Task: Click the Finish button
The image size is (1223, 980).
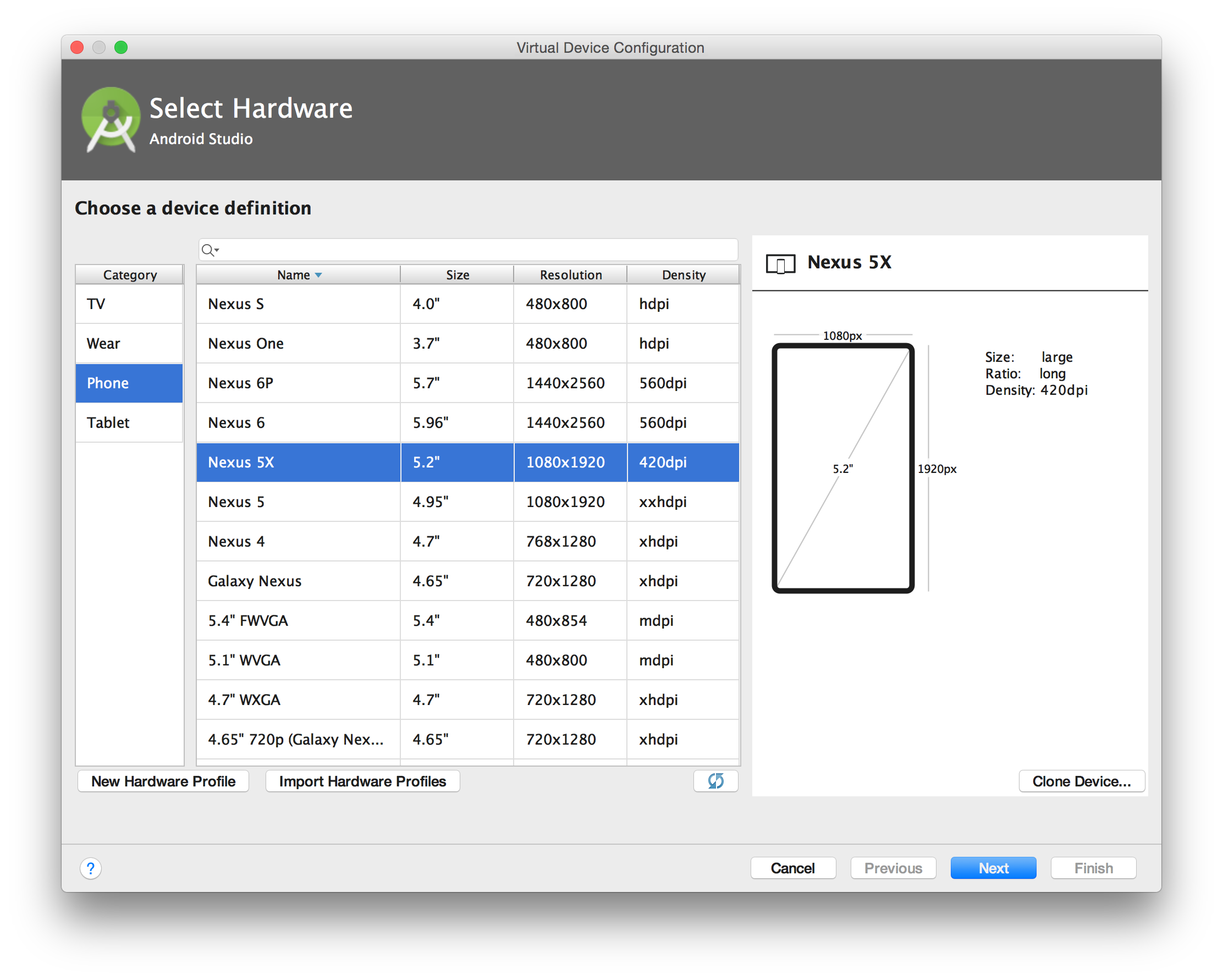Action: (1094, 868)
